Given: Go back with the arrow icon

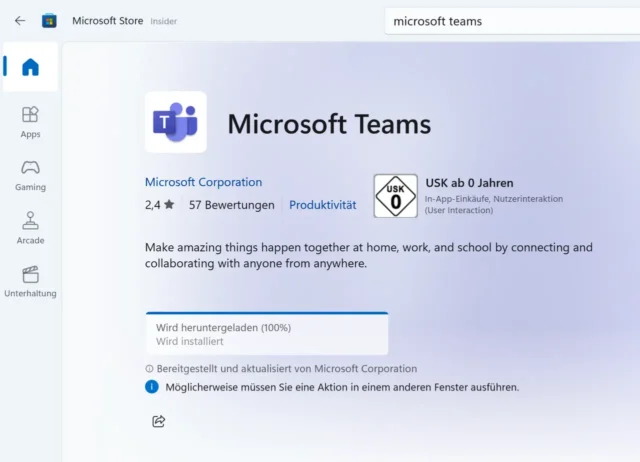Looking at the screenshot, I should (x=20, y=21).
